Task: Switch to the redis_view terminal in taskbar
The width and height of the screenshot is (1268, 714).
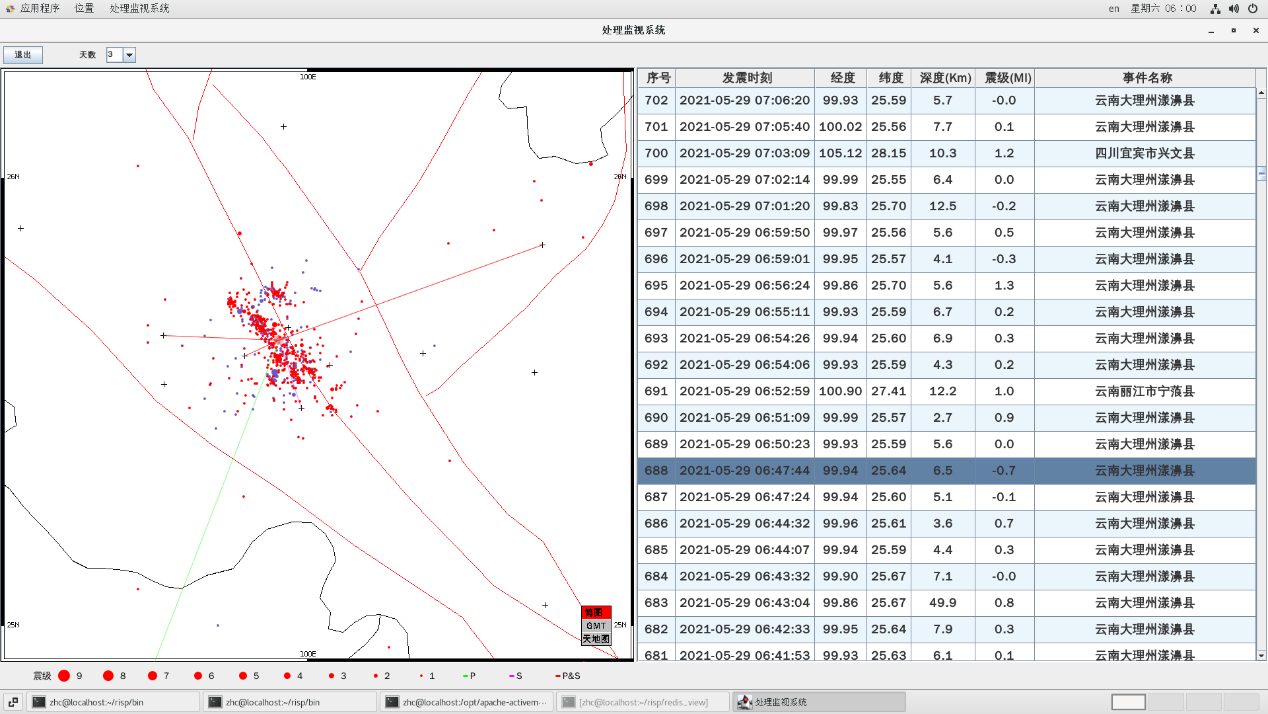Action: [x=643, y=702]
